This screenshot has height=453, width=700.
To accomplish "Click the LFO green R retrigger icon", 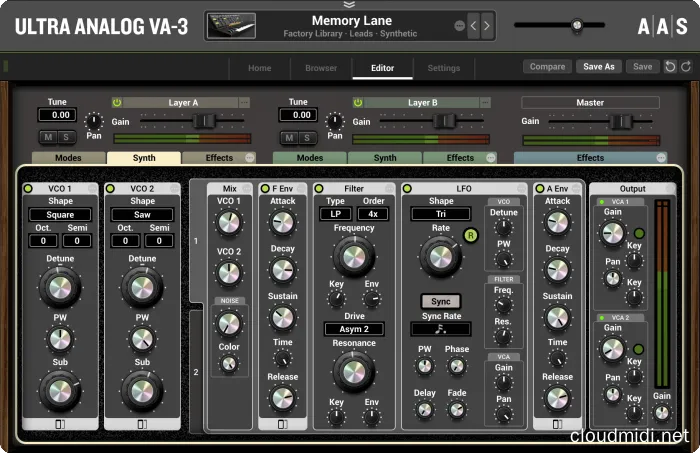I will [472, 236].
